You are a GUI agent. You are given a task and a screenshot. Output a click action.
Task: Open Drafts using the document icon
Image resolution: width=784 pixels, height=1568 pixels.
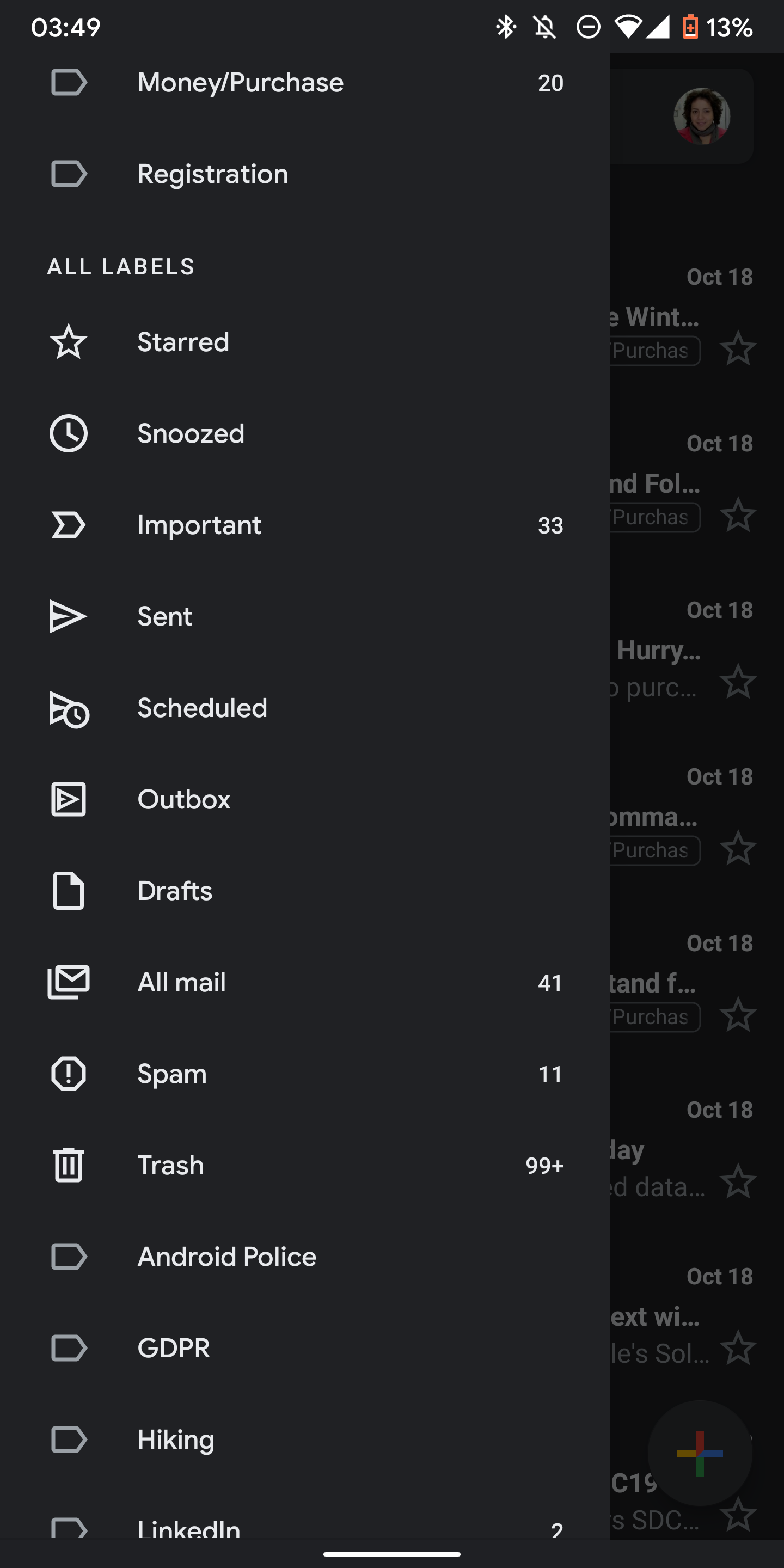[68, 891]
